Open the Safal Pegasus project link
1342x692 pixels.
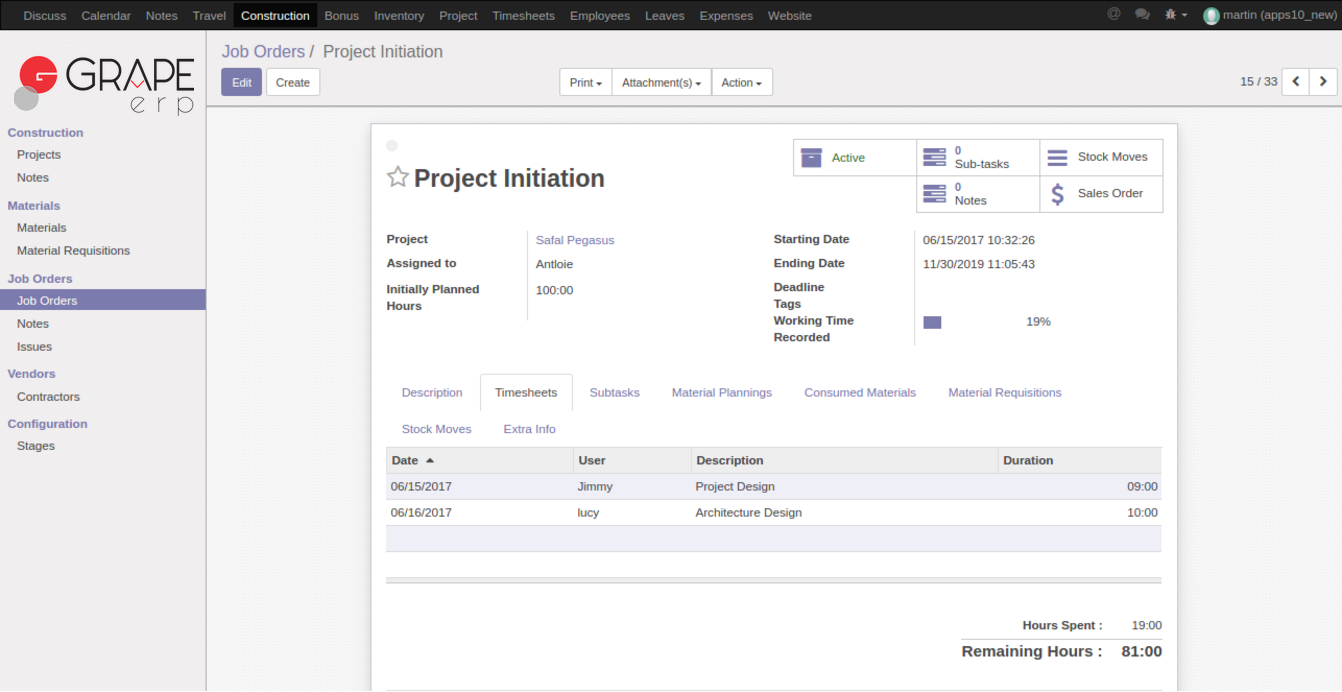[x=575, y=240]
